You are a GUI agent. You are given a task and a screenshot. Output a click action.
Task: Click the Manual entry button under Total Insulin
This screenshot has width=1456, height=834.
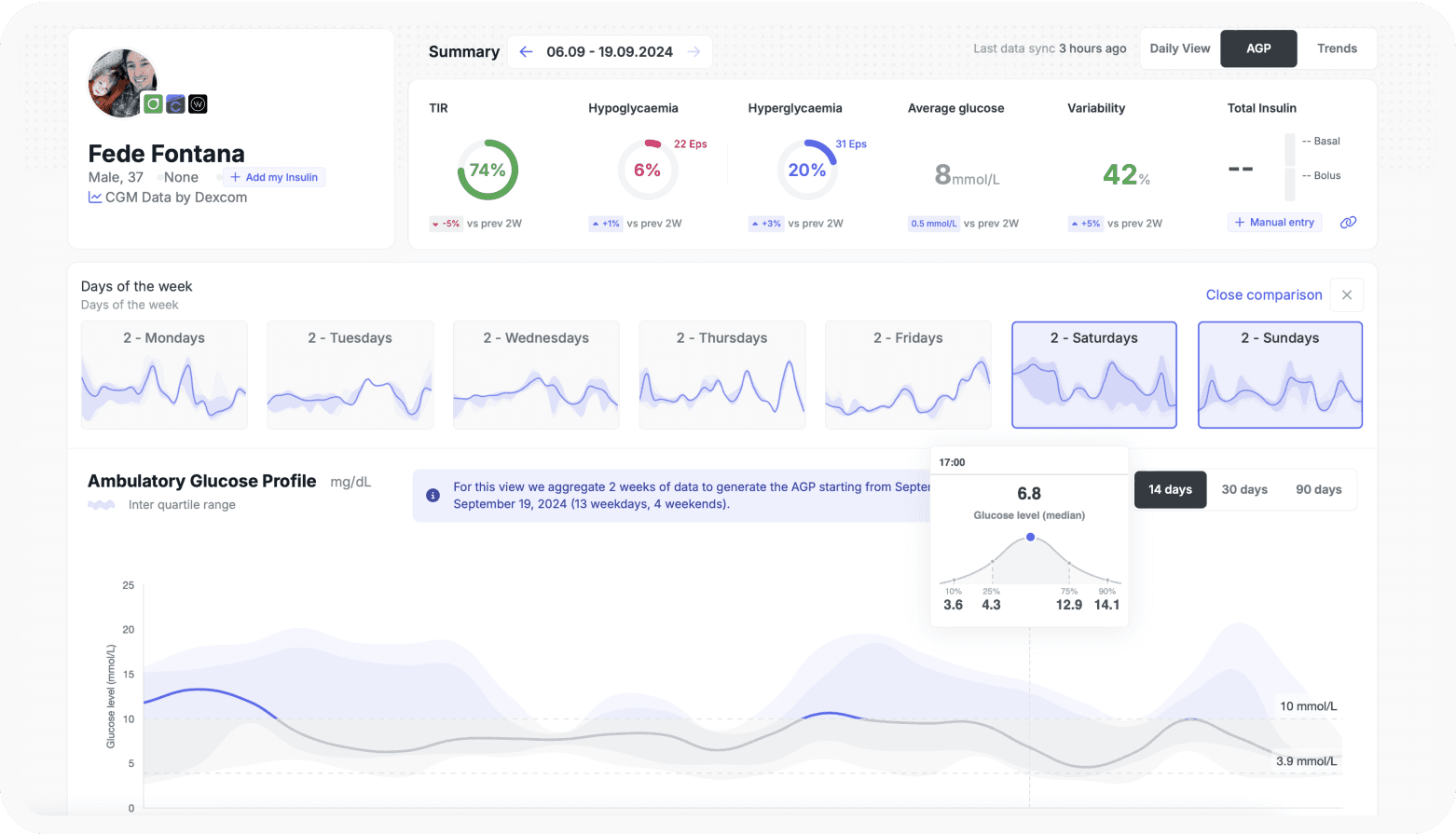pos(1274,222)
